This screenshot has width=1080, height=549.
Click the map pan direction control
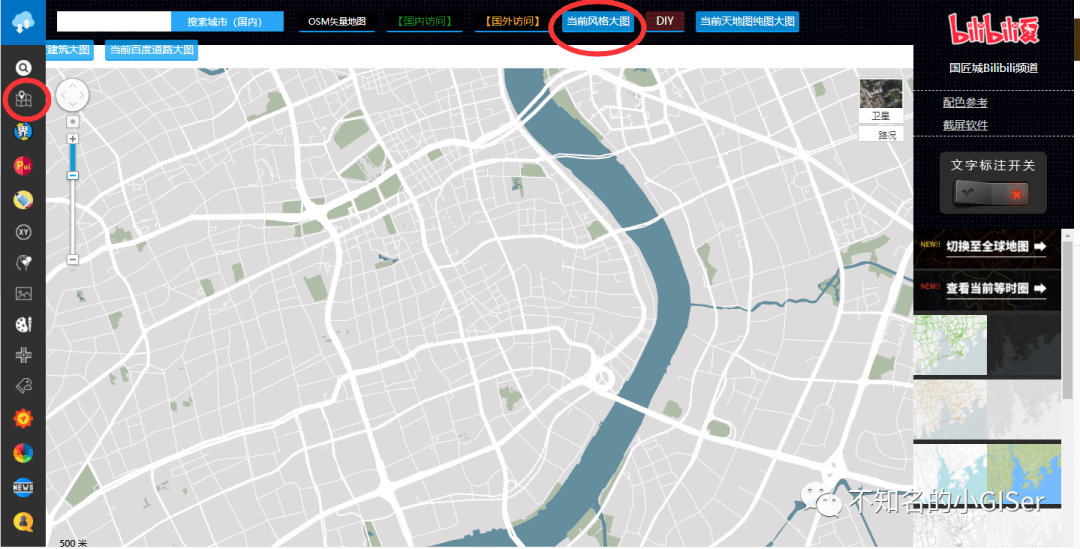tap(72, 95)
